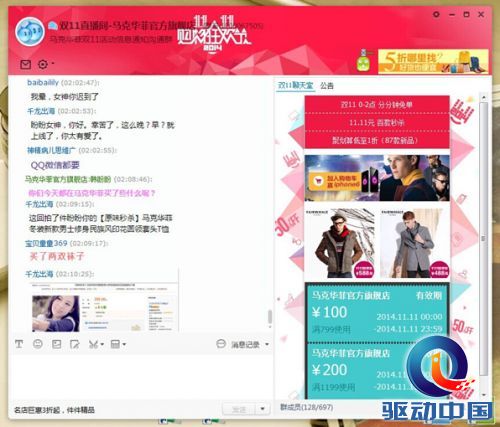The height and width of the screenshot is (427, 500).
Task: Click the message QQ微信都要
Action: click(55, 165)
